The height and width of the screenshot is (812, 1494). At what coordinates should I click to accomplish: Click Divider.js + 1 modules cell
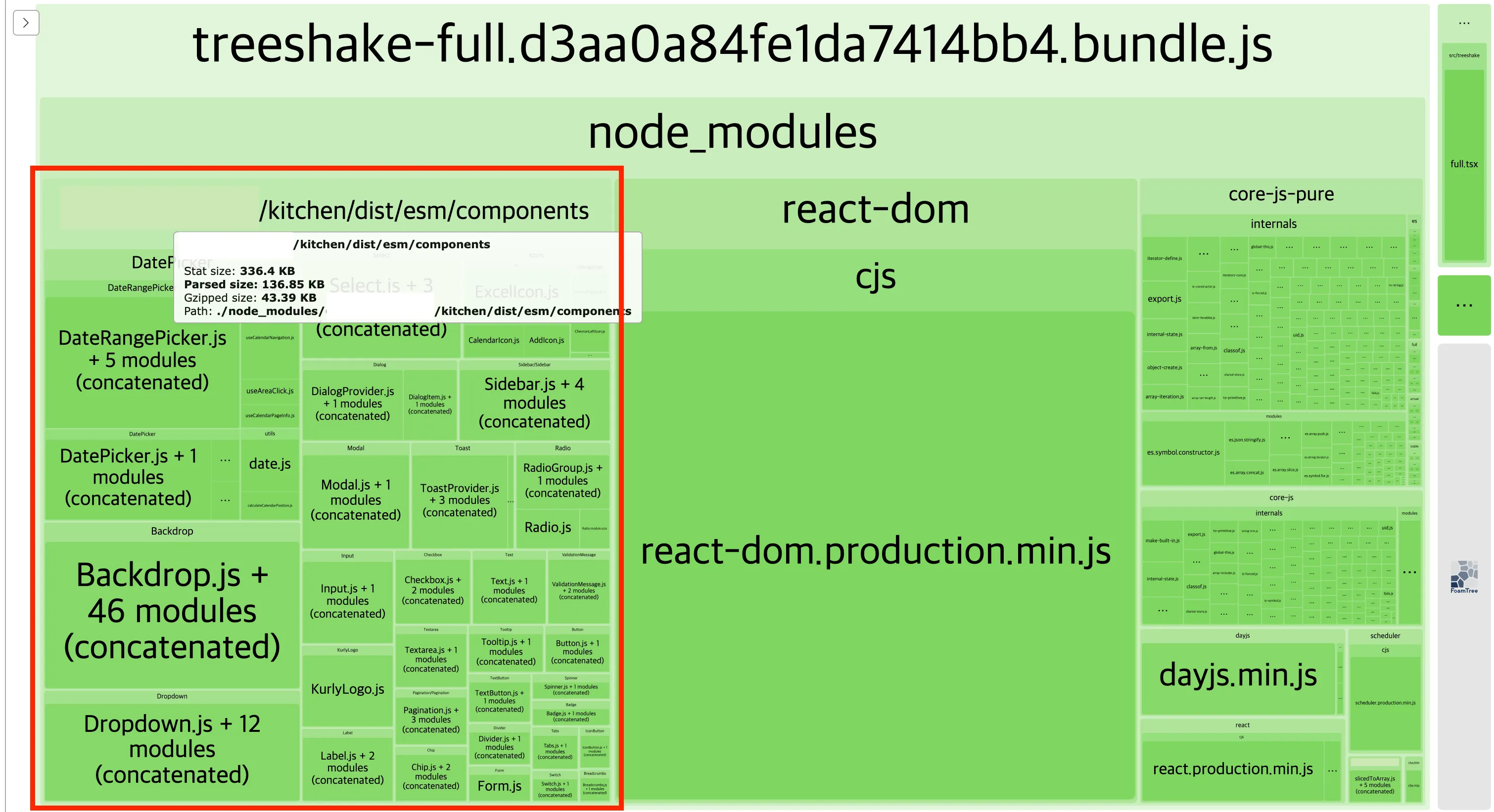499,748
